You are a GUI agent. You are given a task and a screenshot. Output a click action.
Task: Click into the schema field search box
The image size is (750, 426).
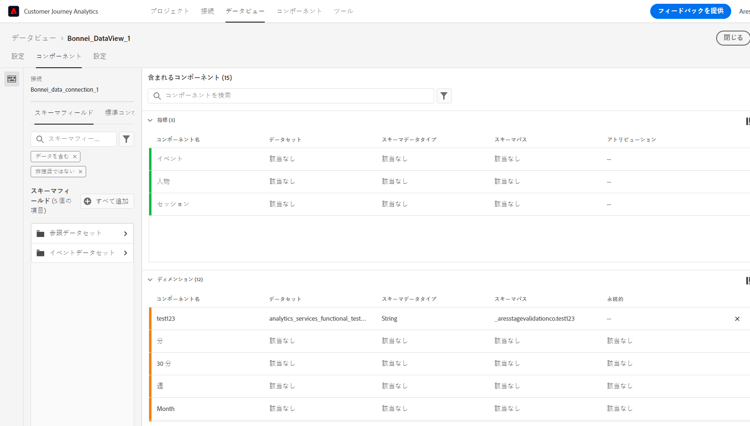pyautogui.click(x=74, y=139)
